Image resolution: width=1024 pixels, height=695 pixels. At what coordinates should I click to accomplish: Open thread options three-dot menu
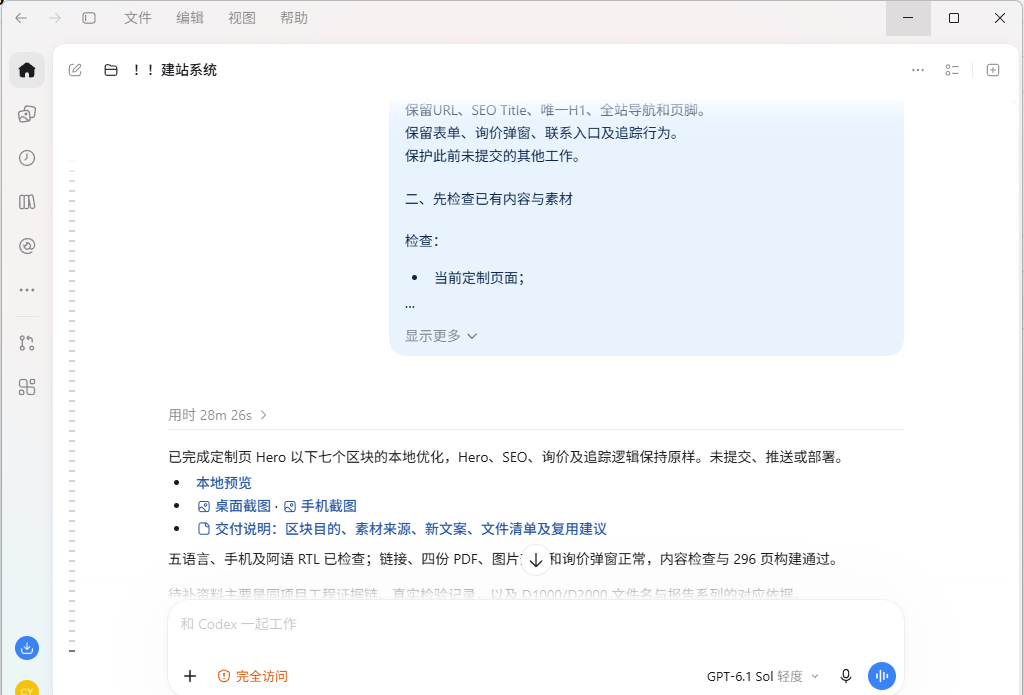[x=918, y=70]
